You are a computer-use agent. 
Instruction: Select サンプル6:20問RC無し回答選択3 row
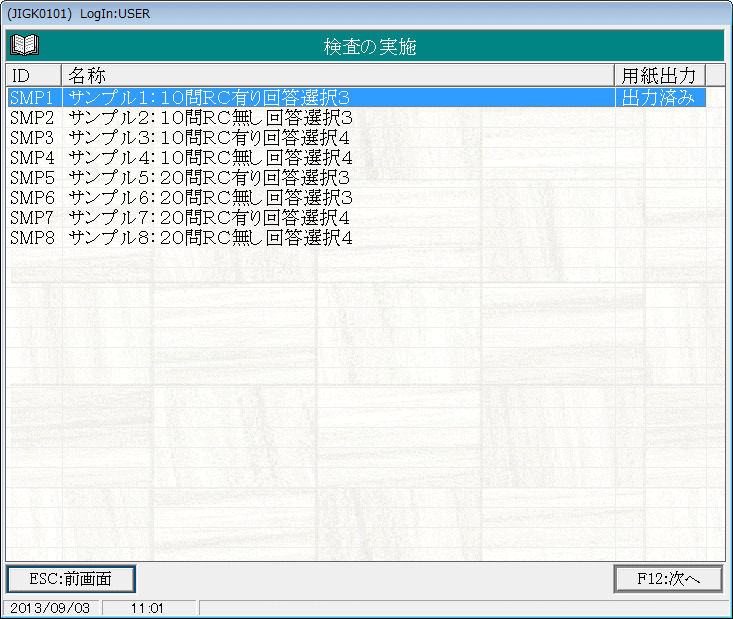[357, 198]
